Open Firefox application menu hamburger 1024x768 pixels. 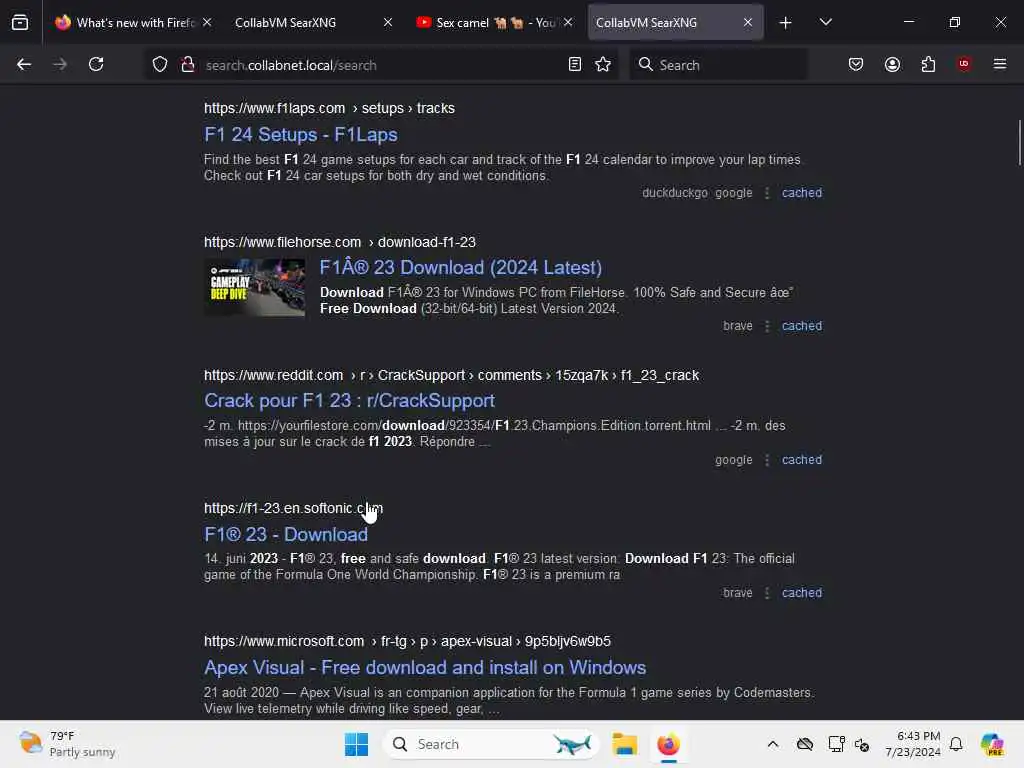point(1000,64)
